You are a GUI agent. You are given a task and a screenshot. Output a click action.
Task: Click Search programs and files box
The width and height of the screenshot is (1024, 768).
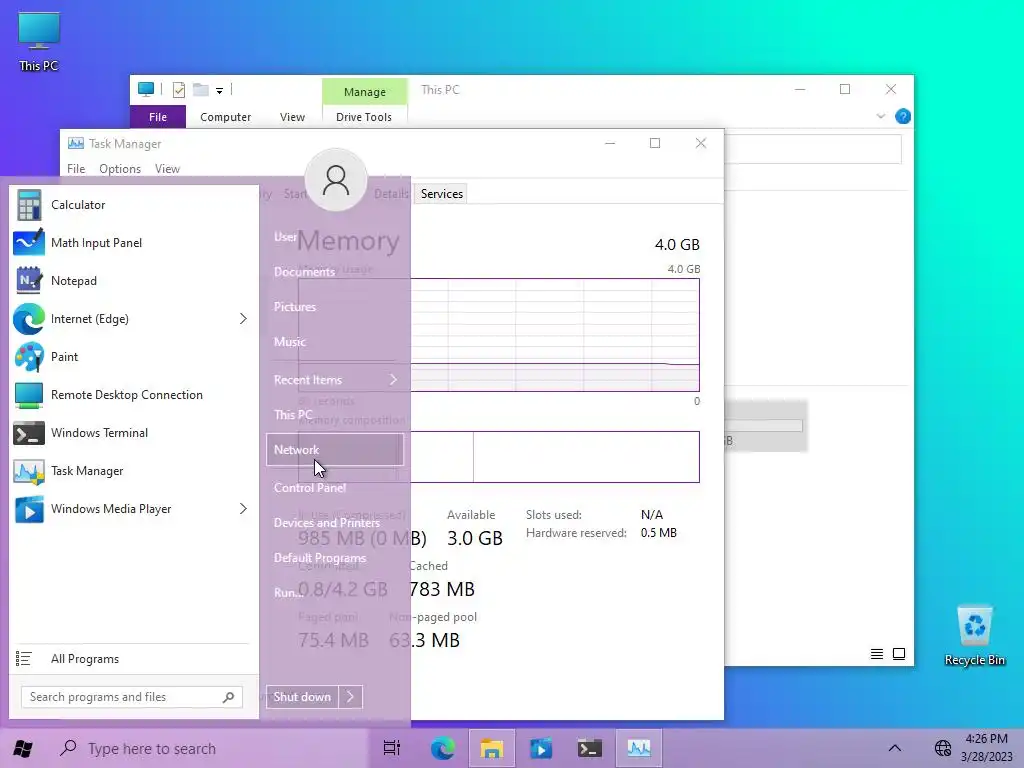(132, 697)
